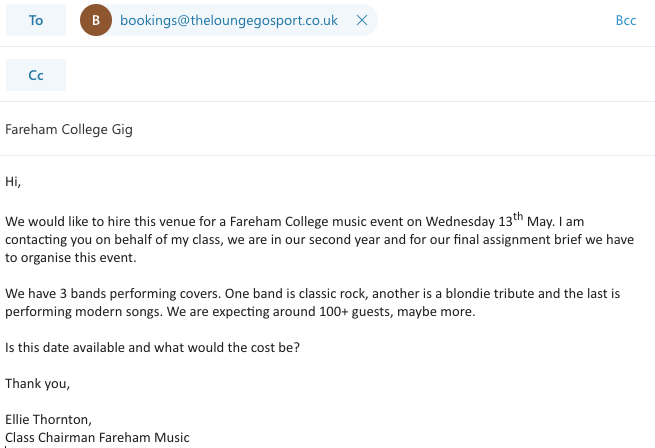Click the 'Ellie Thornton,' signature name
The image size is (655, 448).
pos(50,419)
